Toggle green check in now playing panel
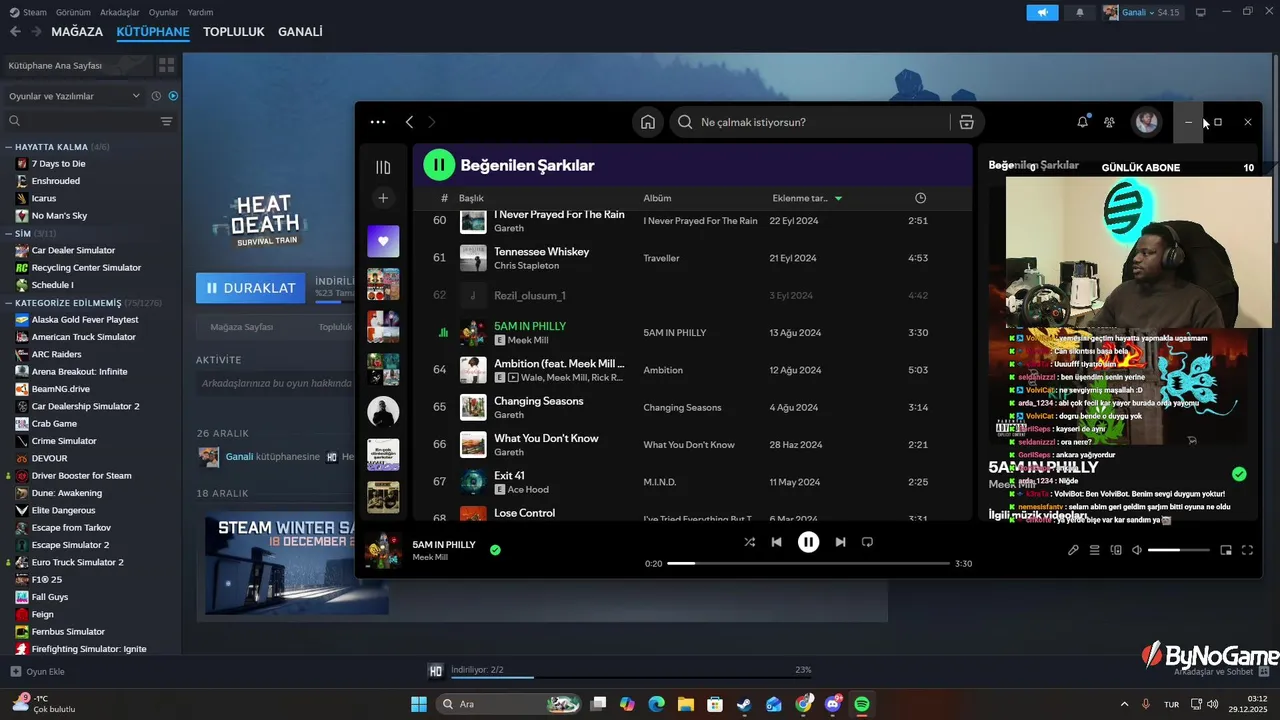 tap(1239, 474)
